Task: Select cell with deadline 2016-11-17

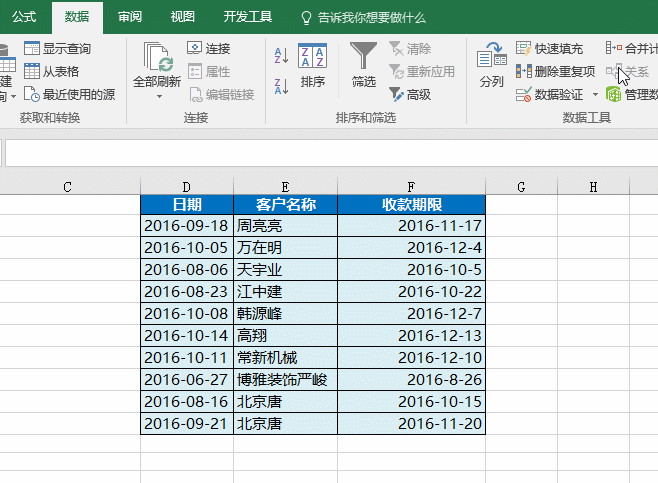Action: coord(411,226)
